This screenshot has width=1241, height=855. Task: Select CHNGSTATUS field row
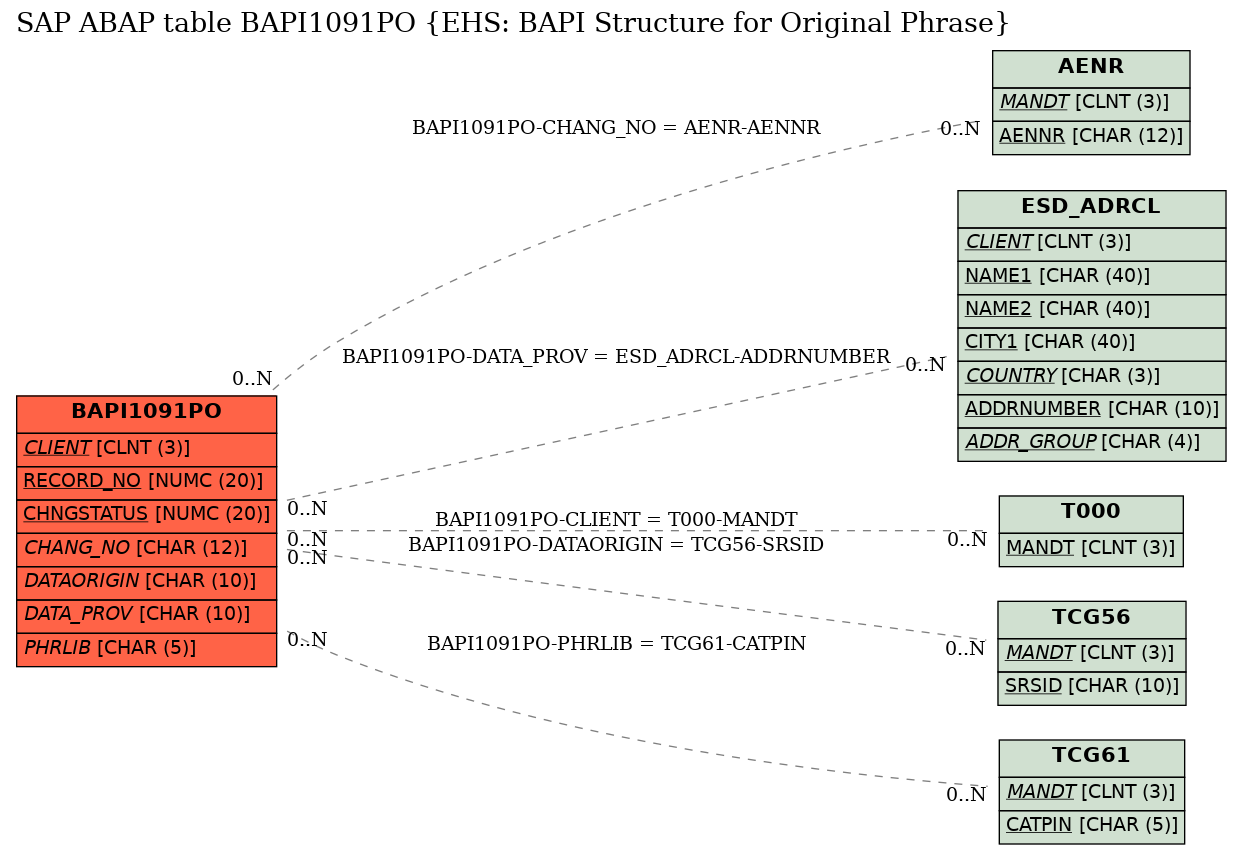click(x=146, y=515)
